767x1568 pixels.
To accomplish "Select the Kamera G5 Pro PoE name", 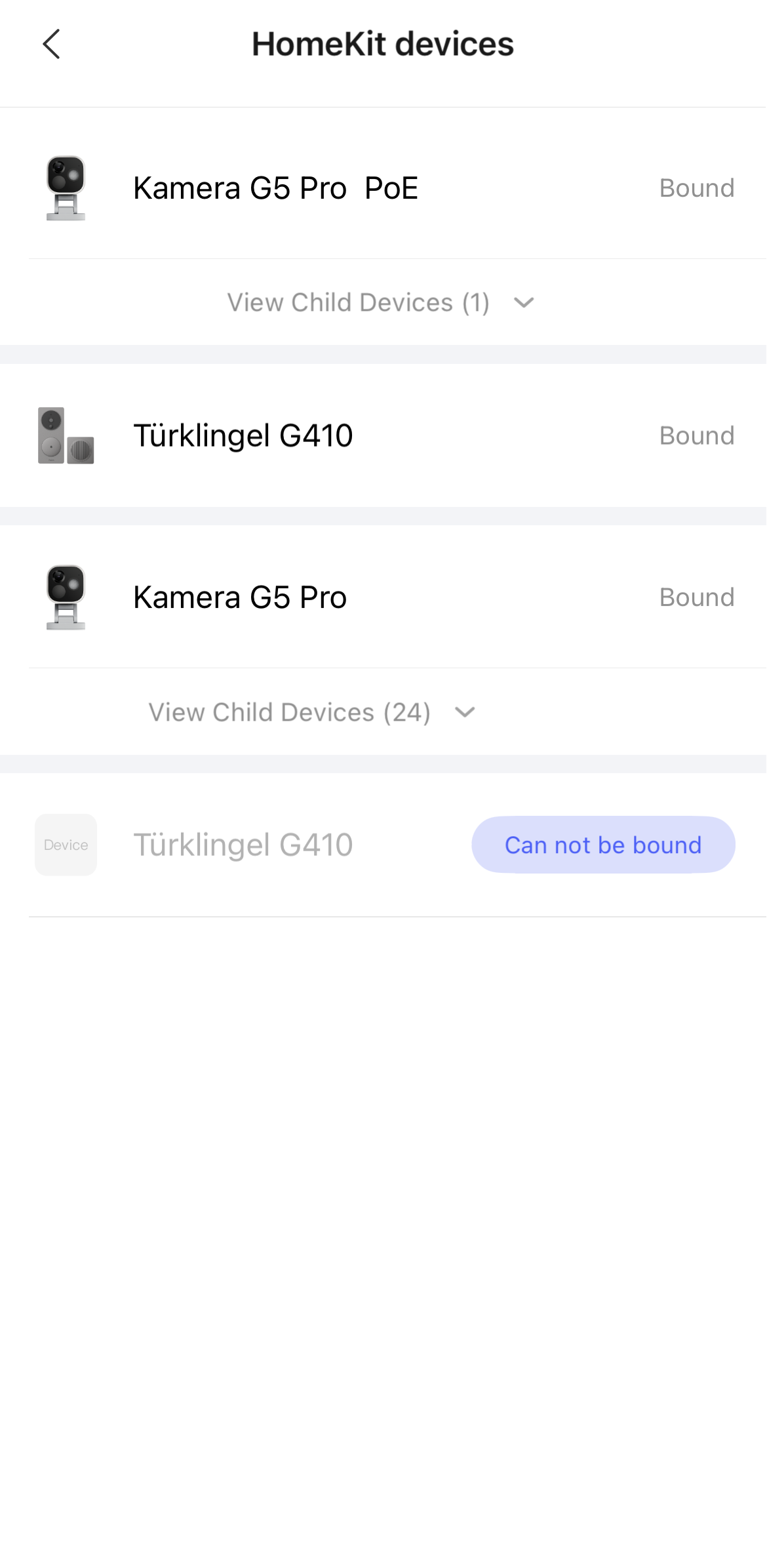I will [275, 188].
